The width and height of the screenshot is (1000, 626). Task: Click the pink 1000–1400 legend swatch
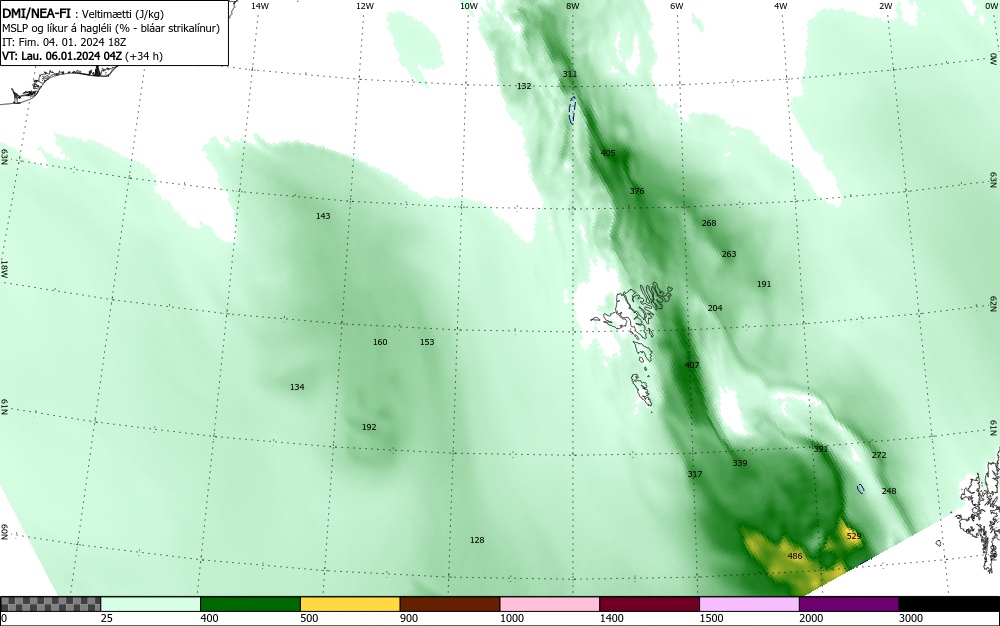point(550,604)
